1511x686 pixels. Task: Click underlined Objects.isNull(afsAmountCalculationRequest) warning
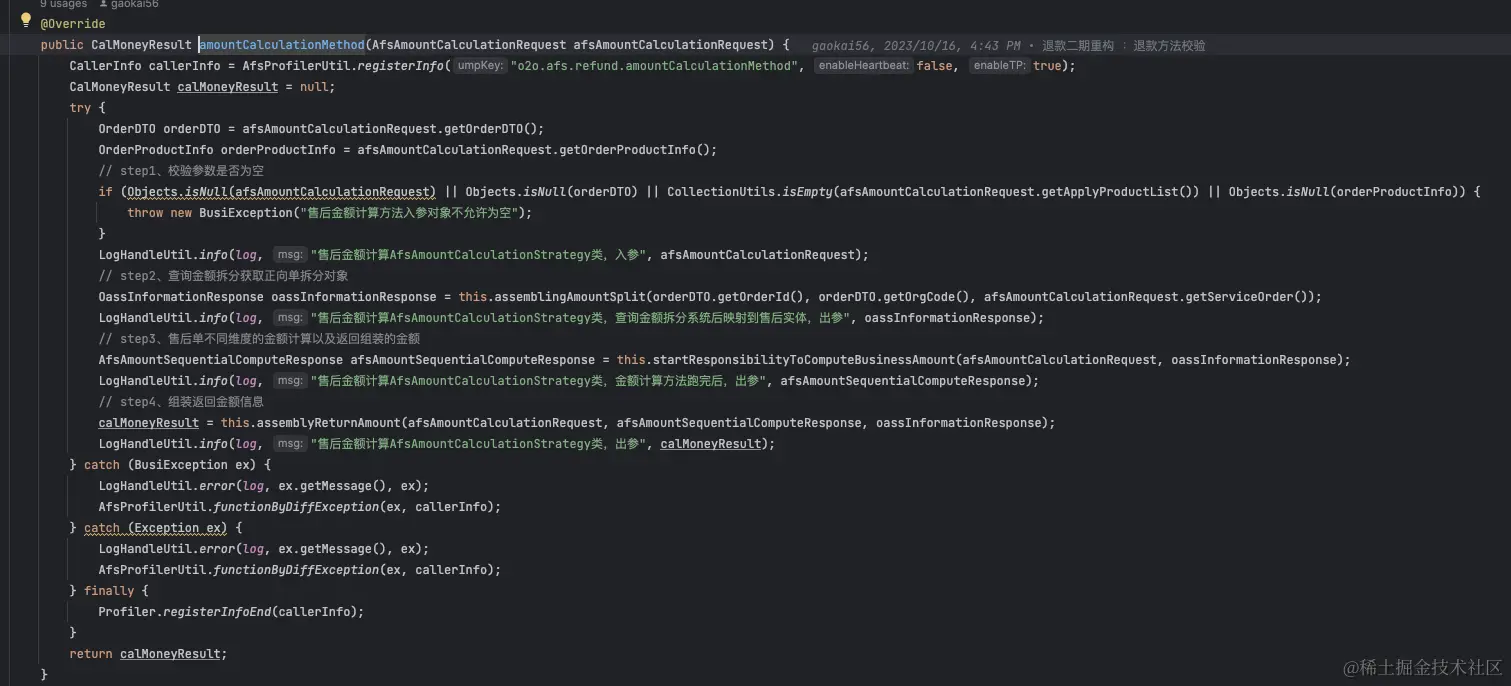[281, 192]
